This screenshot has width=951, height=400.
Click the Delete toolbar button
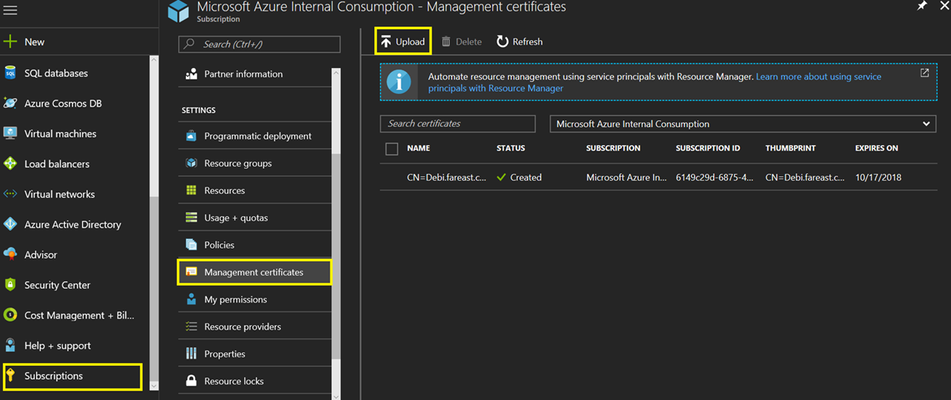tap(461, 42)
